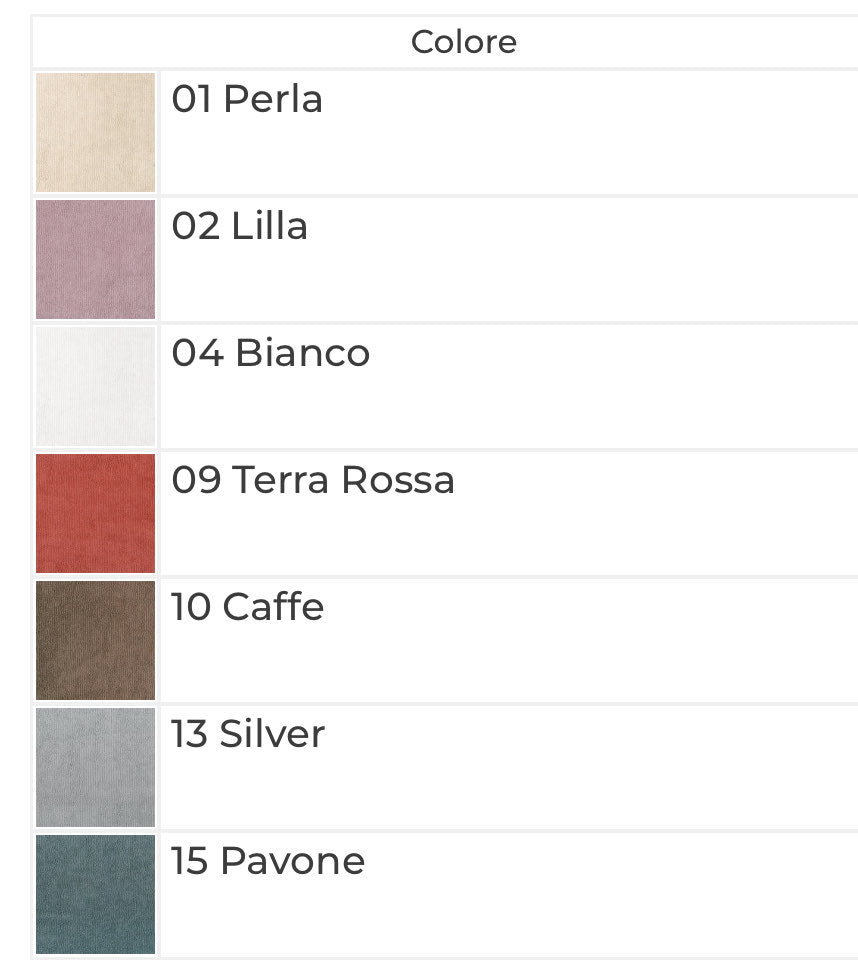The image size is (858, 966).
Task: Pick the 04 Bianco white swatch
Action: point(95,386)
